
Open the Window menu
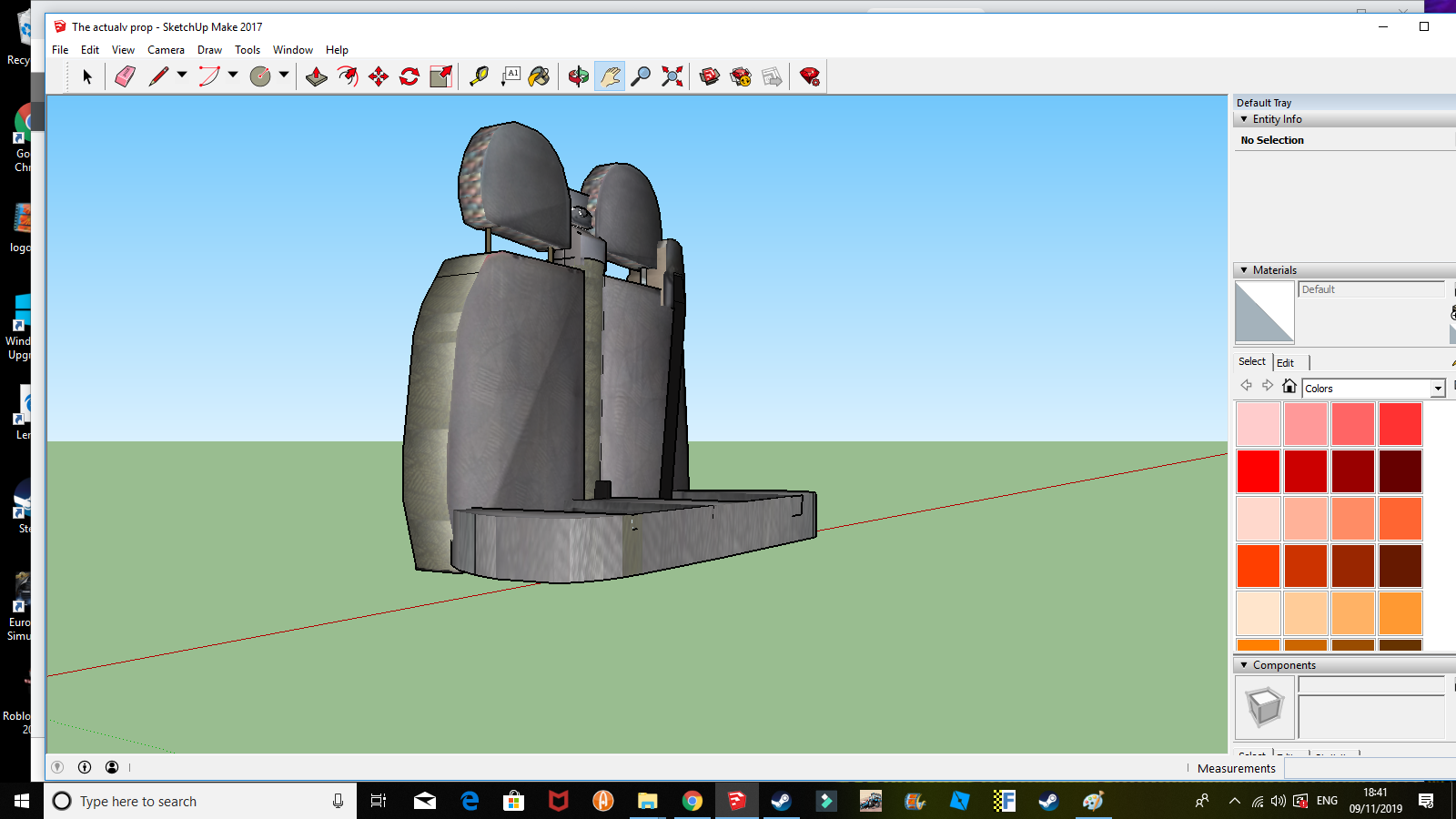tap(293, 50)
